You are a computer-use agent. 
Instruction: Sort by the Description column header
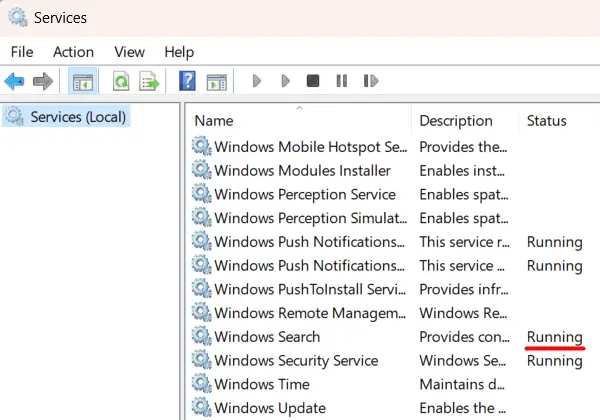coord(456,121)
